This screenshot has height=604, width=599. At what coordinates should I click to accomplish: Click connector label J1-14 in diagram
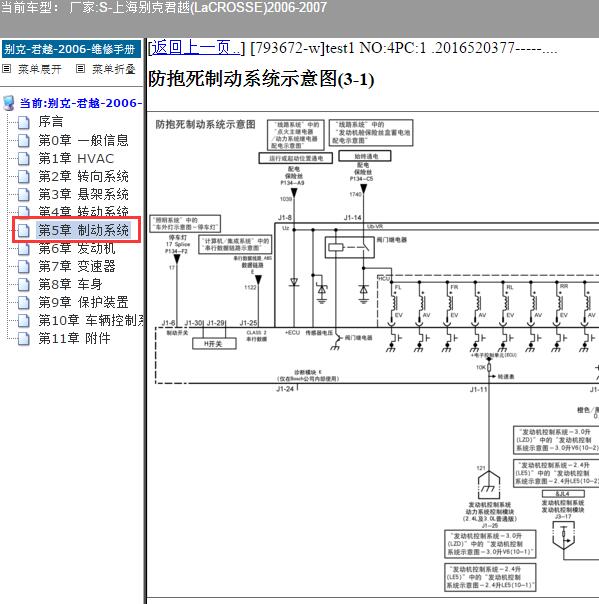(352, 218)
